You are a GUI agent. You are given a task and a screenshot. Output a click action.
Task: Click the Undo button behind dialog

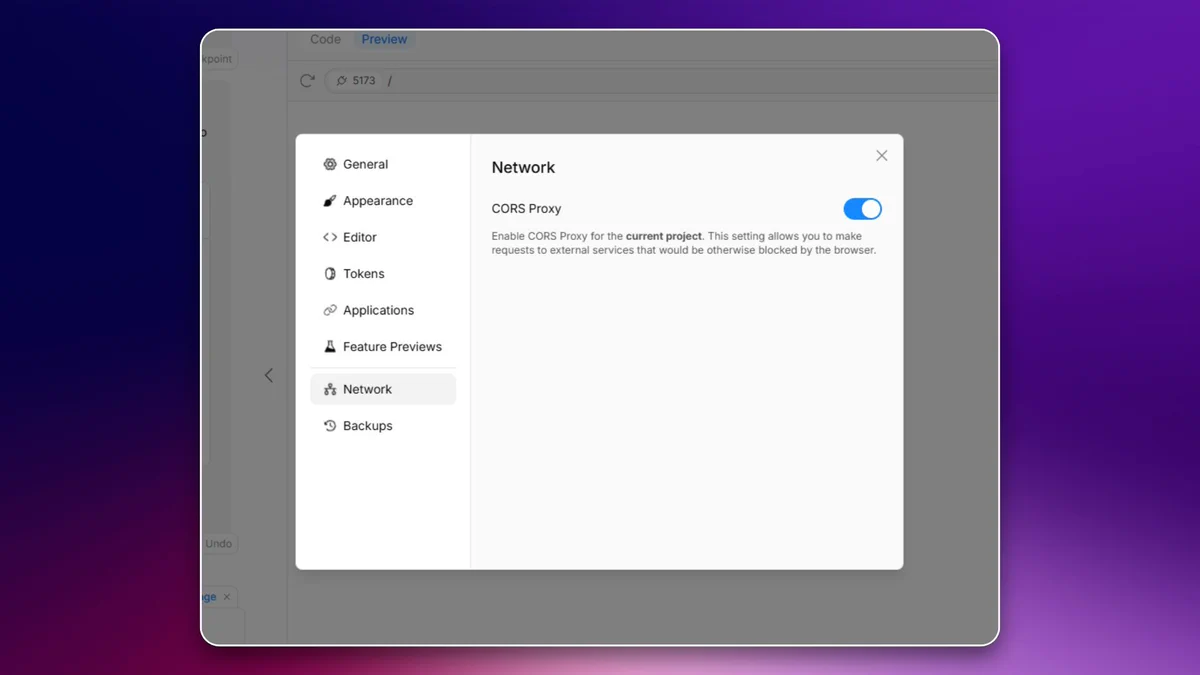click(219, 544)
